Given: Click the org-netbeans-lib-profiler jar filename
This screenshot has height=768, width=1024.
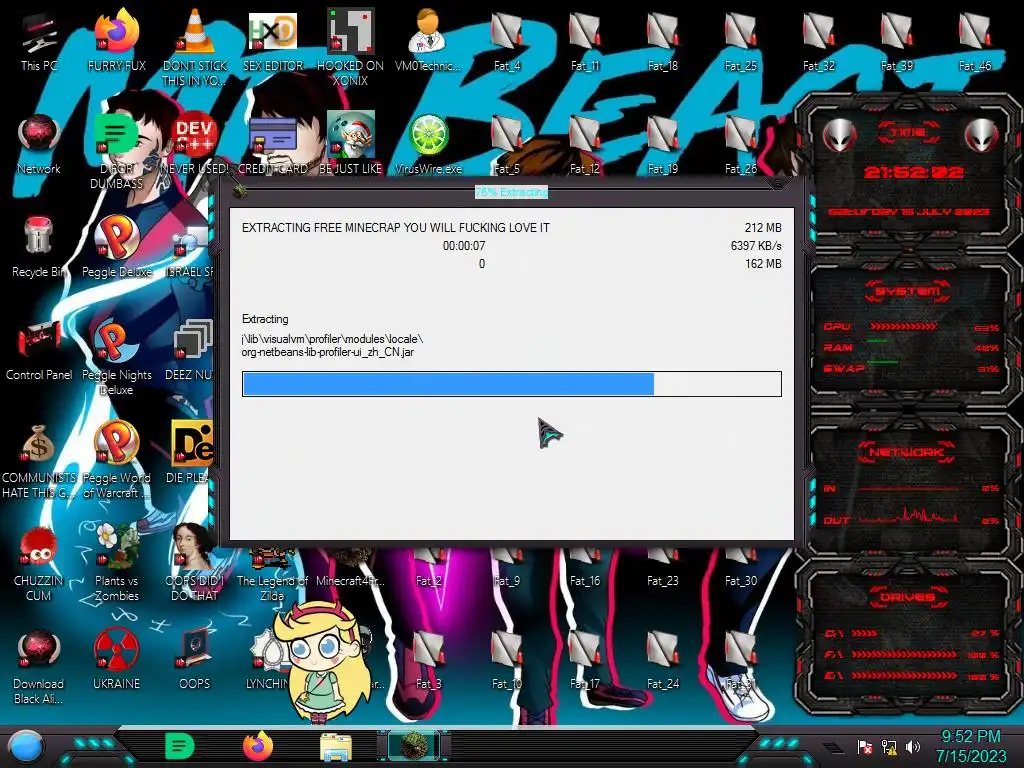Looking at the screenshot, I should (328, 352).
